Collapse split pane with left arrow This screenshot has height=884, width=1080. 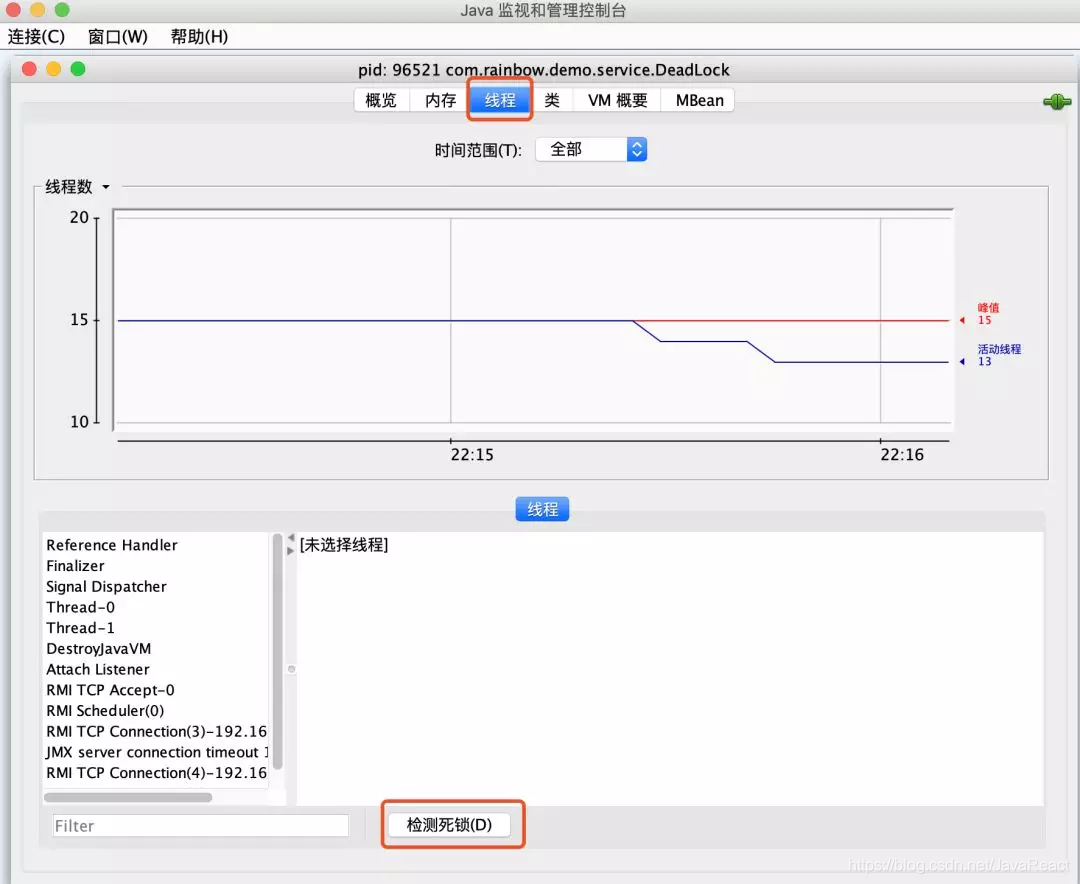[291, 538]
